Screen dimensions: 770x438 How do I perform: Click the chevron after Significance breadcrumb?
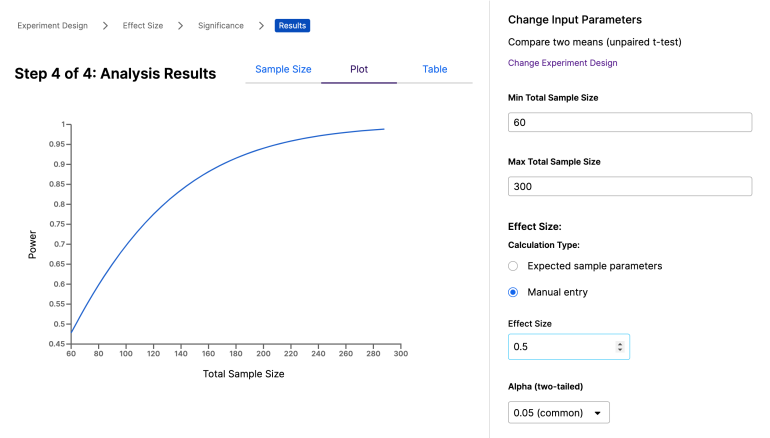point(261,25)
